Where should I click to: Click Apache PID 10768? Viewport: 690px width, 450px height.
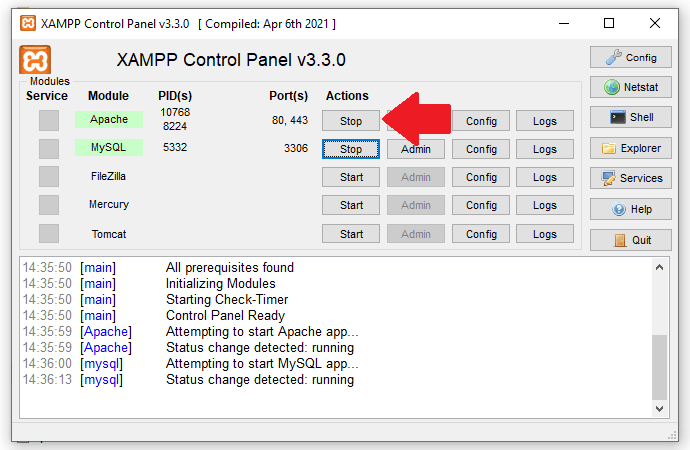[x=175, y=112]
